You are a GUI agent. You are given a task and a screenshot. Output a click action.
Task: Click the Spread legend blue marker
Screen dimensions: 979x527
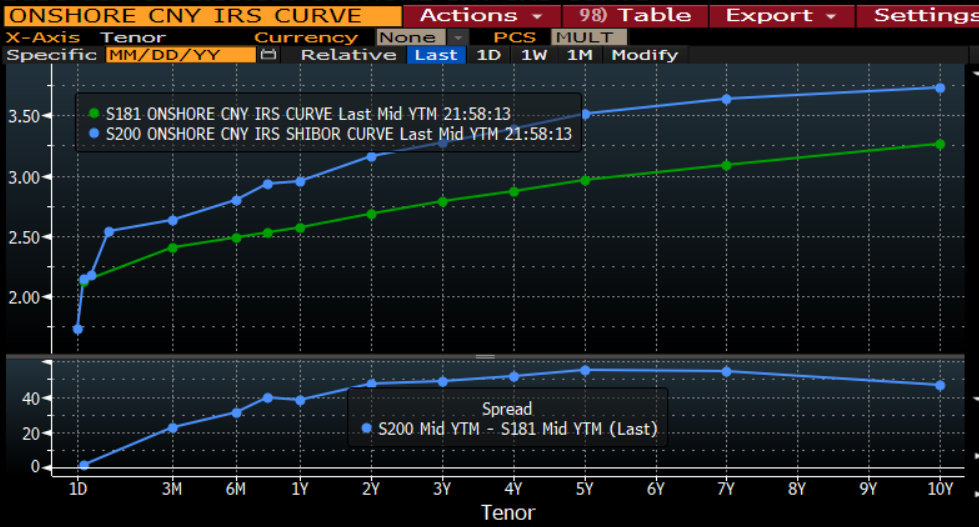(367, 428)
